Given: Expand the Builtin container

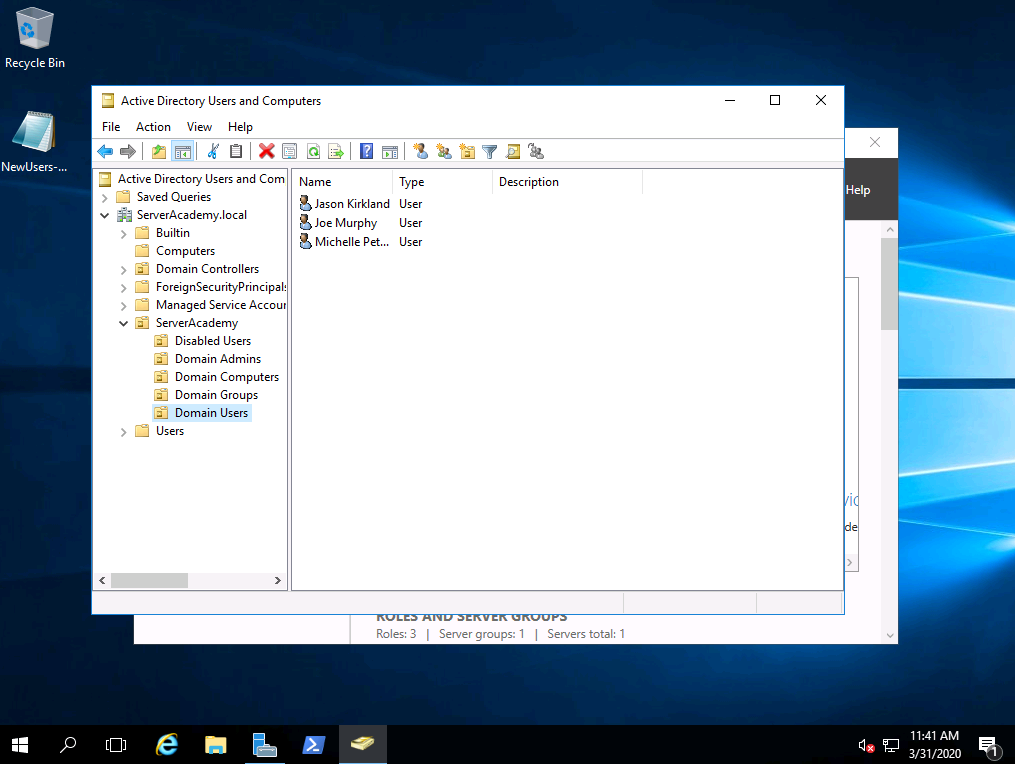Looking at the screenshot, I should (x=124, y=234).
